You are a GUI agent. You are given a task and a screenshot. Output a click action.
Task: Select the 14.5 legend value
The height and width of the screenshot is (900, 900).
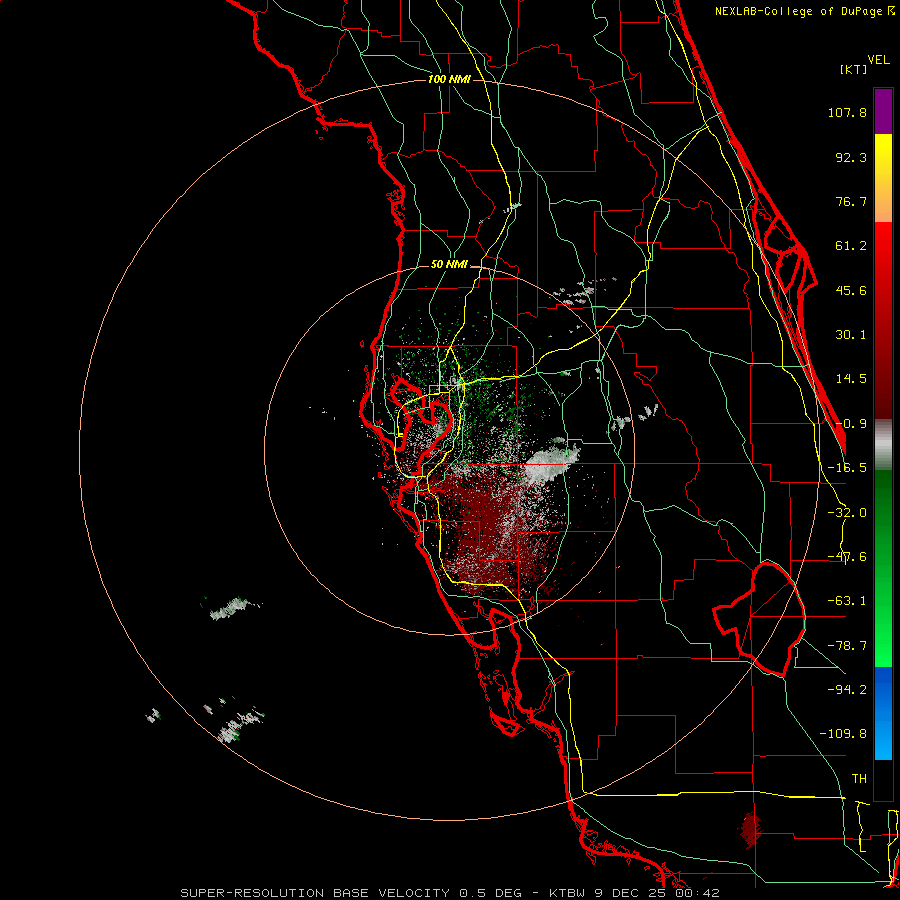851,379
